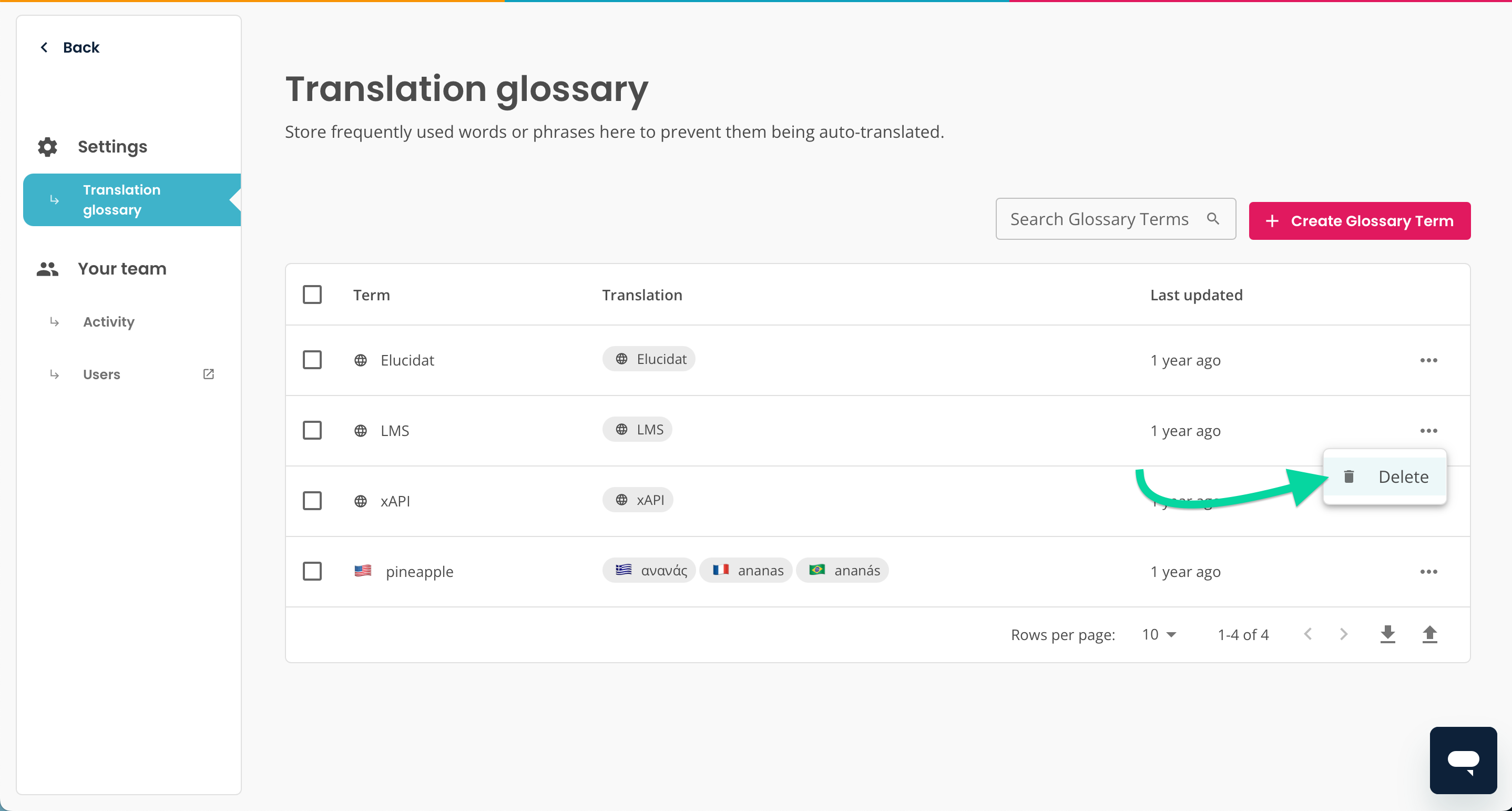The image size is (1512, 811).
Task: Click the trash icon in Delete menu
Action: pyautogui.click(x=1349, y=477)
